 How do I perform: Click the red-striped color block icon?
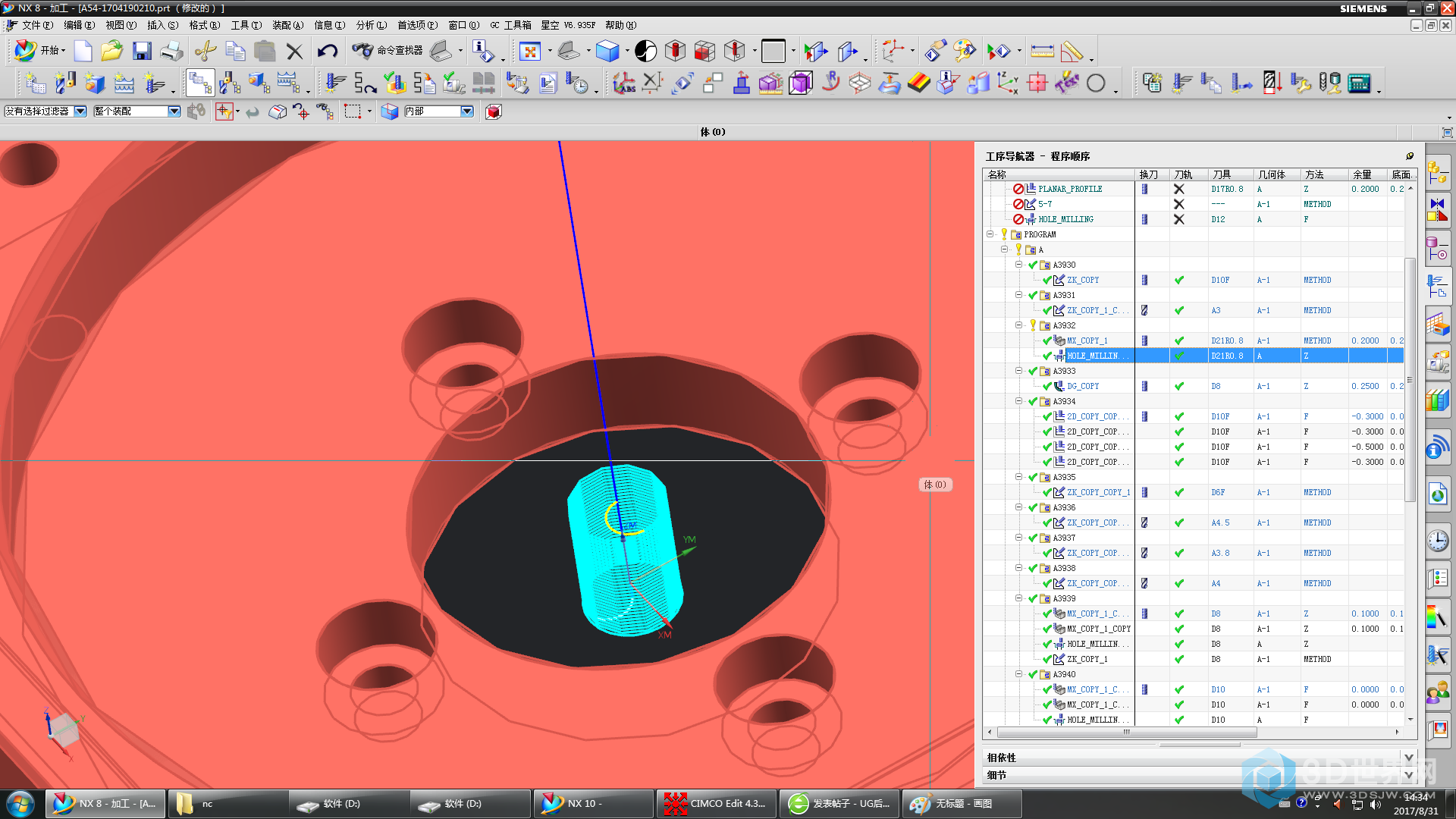[x=918, y=83]
